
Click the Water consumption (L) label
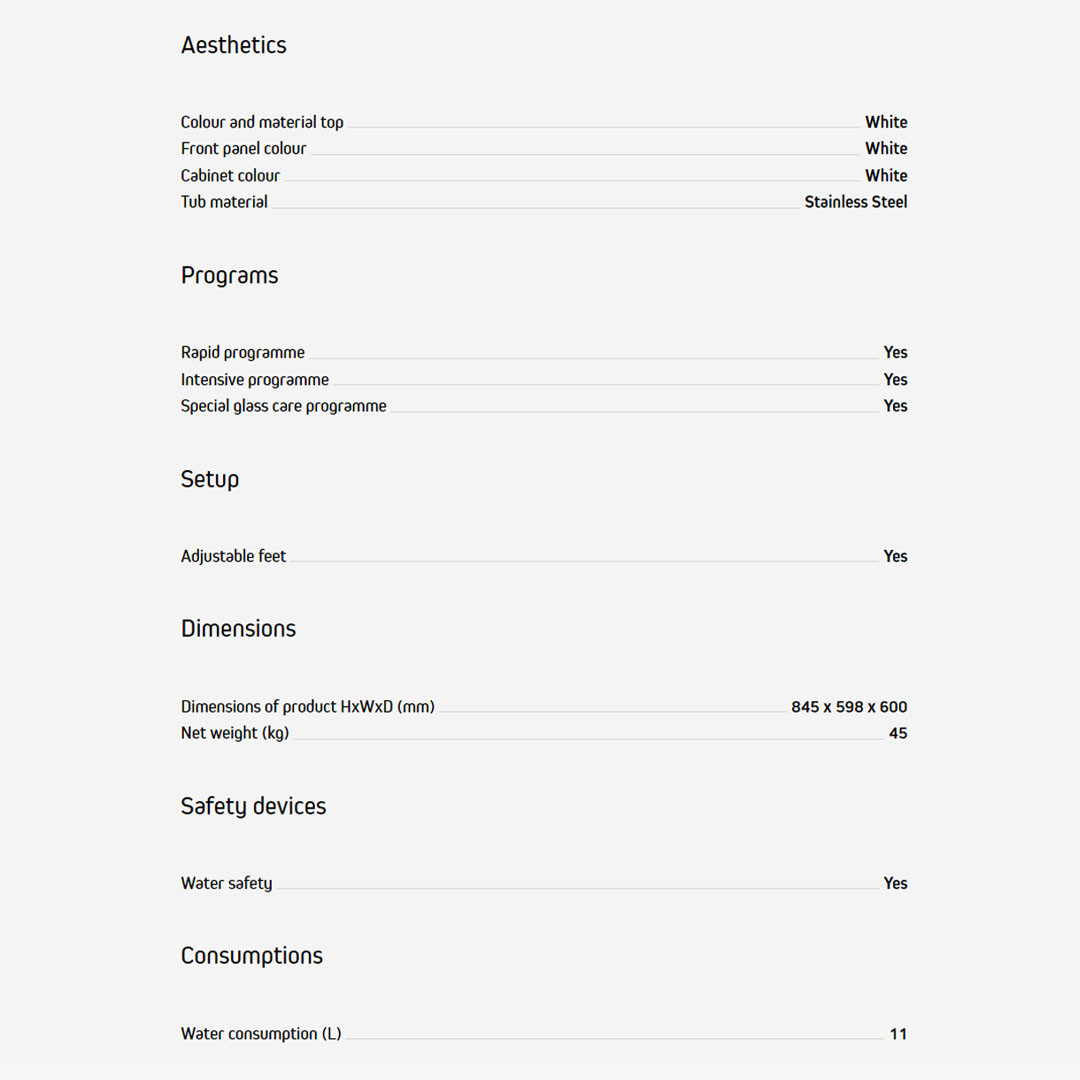(x=261, y=1034)
